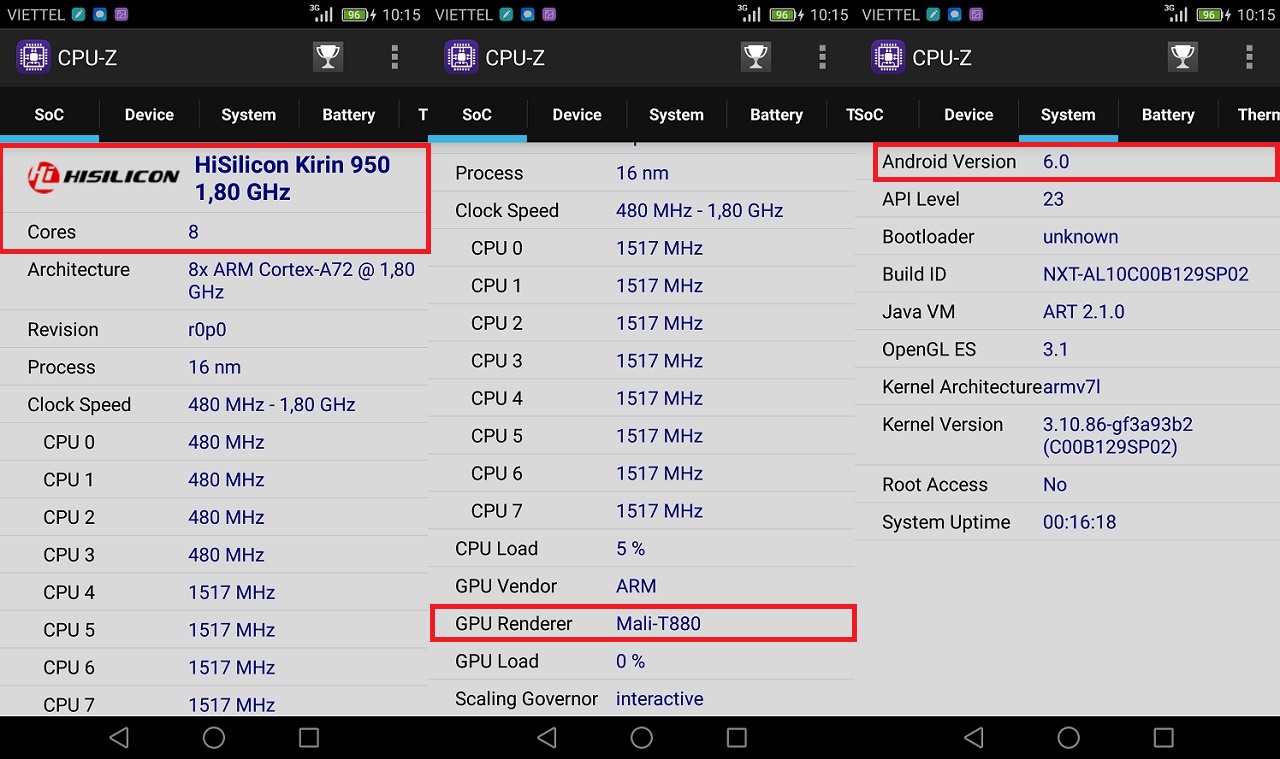Open the trophy icon on right phone screen
This screenshot has width=1280, height=759.
click(x=1183, y=57)
